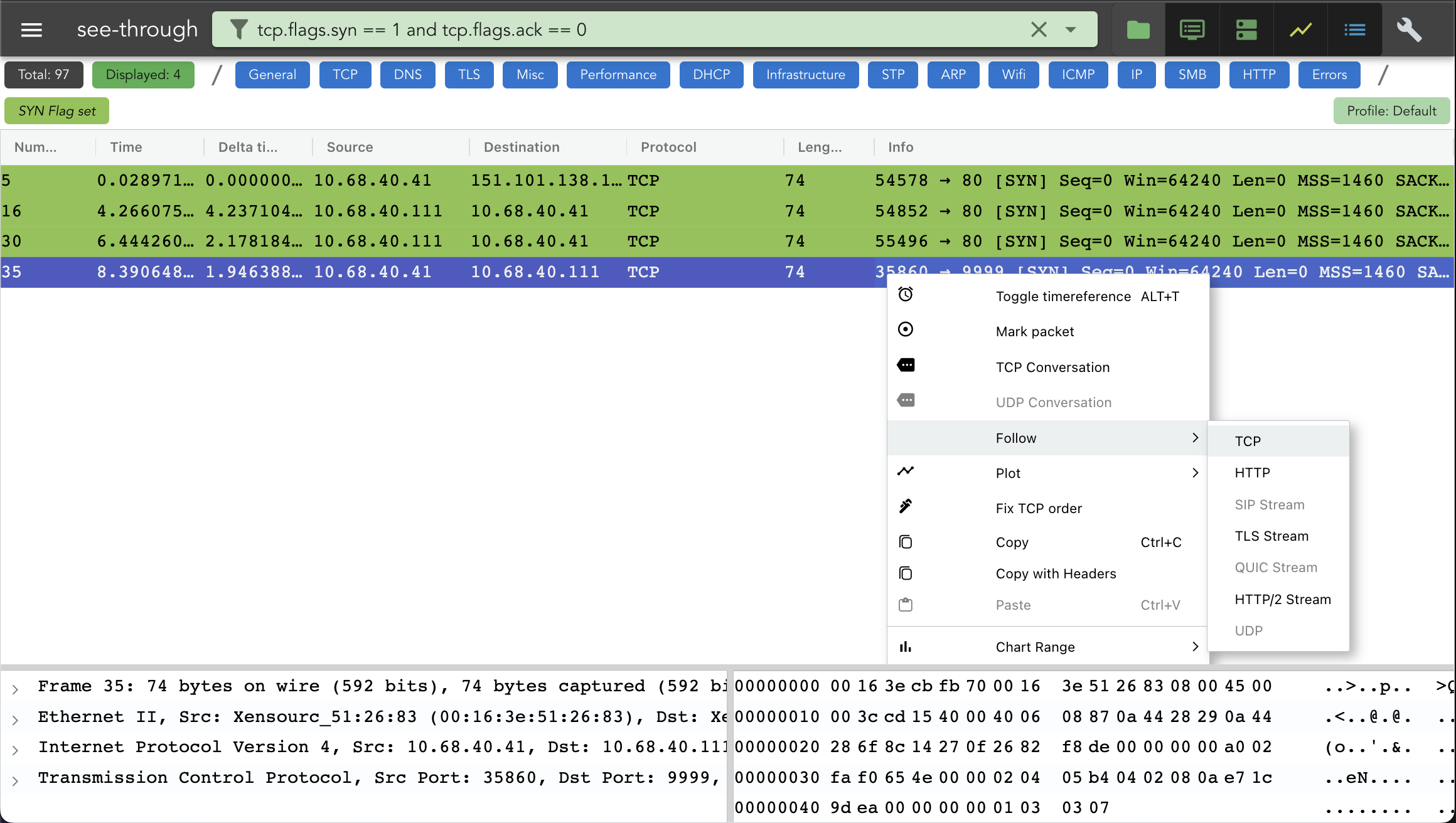The height and width of the screenshot is (823, 1456).
Task: Open the Follow submenu entry
Action: pos(1048,438)
